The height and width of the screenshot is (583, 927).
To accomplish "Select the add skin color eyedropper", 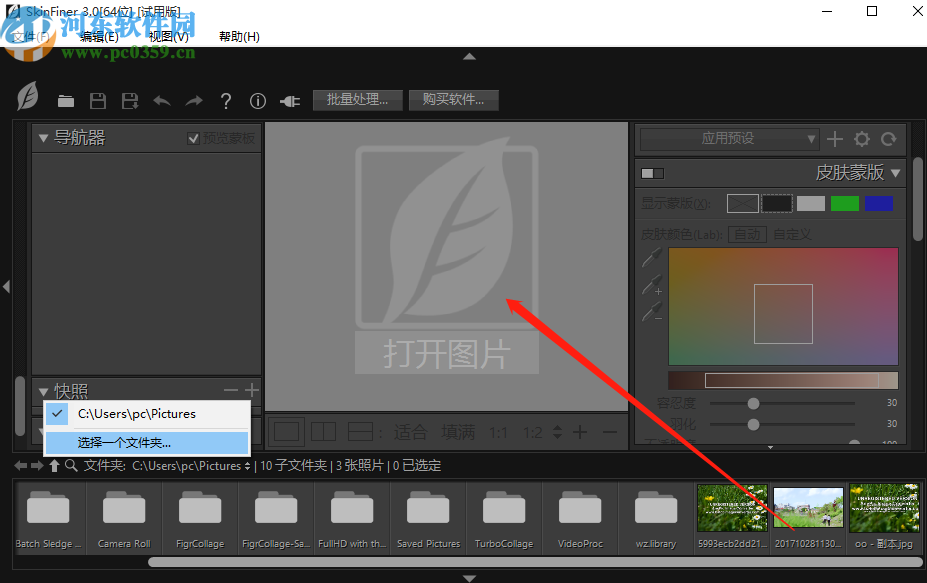I will [x=651, y=285].
